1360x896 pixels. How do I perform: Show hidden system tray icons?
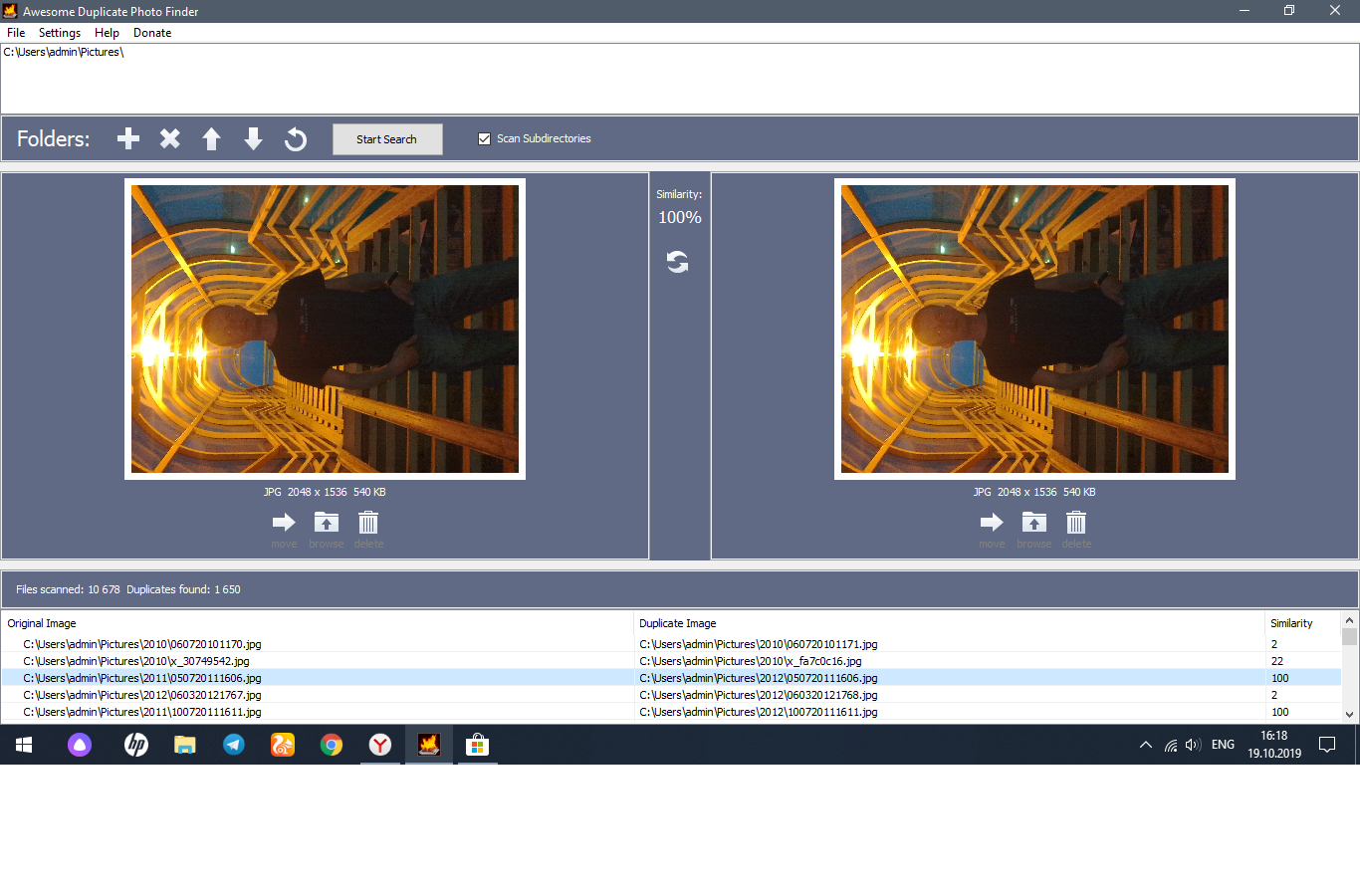click(1145, 745)
